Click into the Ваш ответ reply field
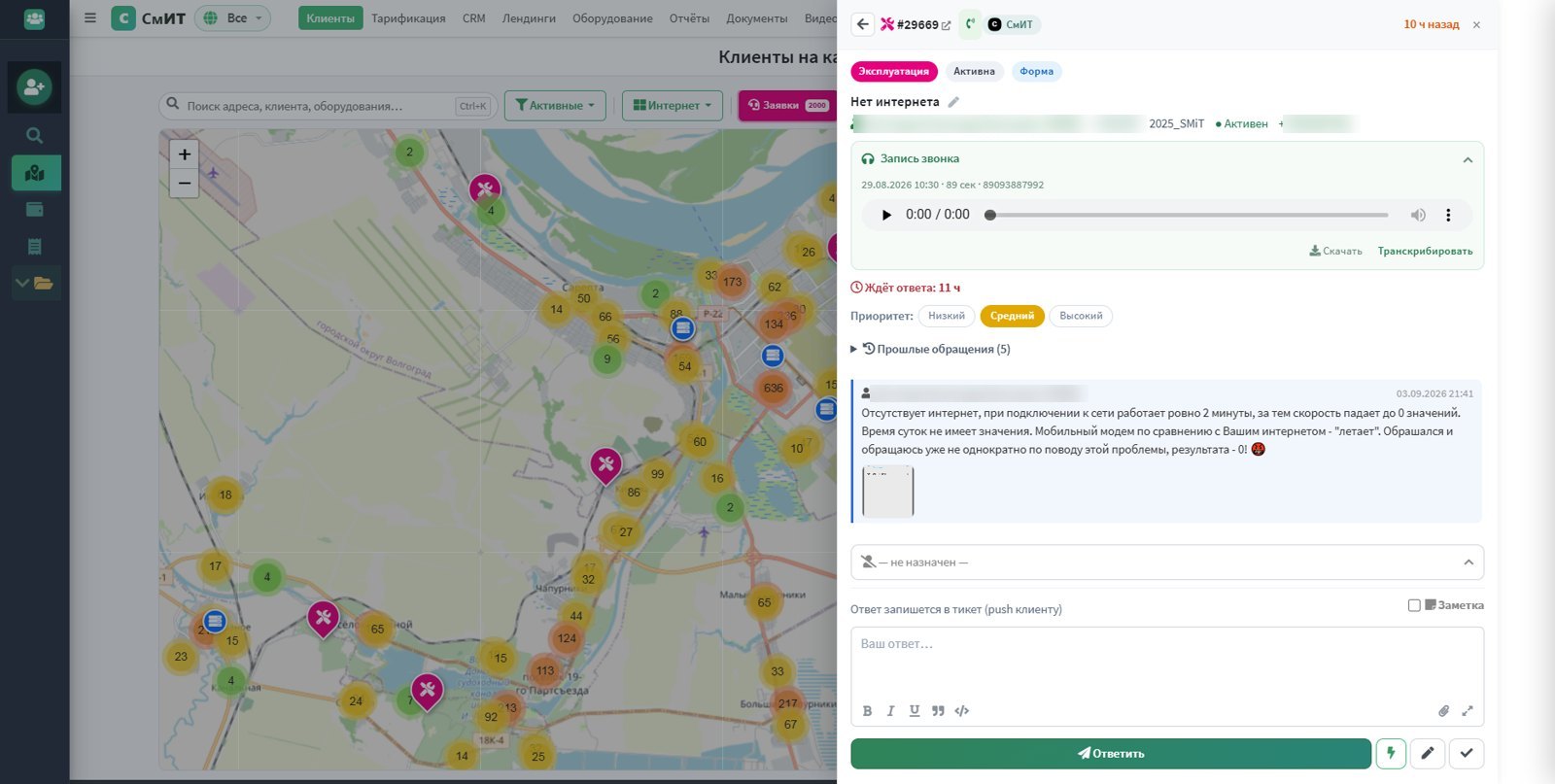1555x784 pixels. 1167,661
